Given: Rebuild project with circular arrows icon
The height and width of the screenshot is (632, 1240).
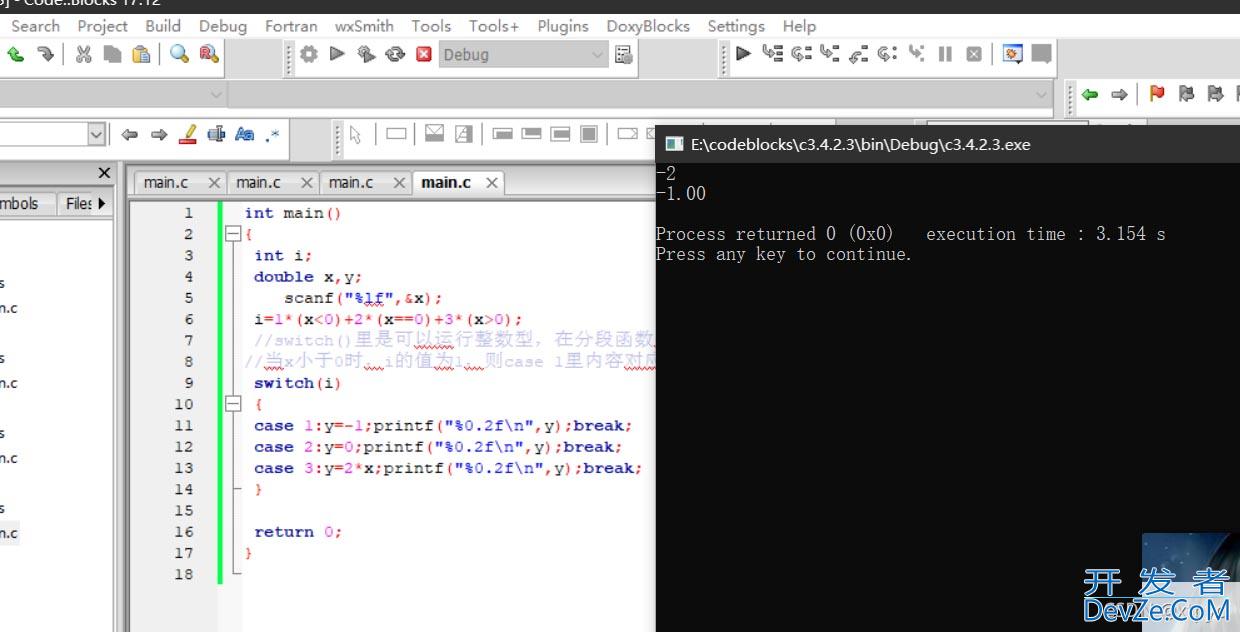Looking at the screenshot, I should pyautogui.click(x=395, y=54).
